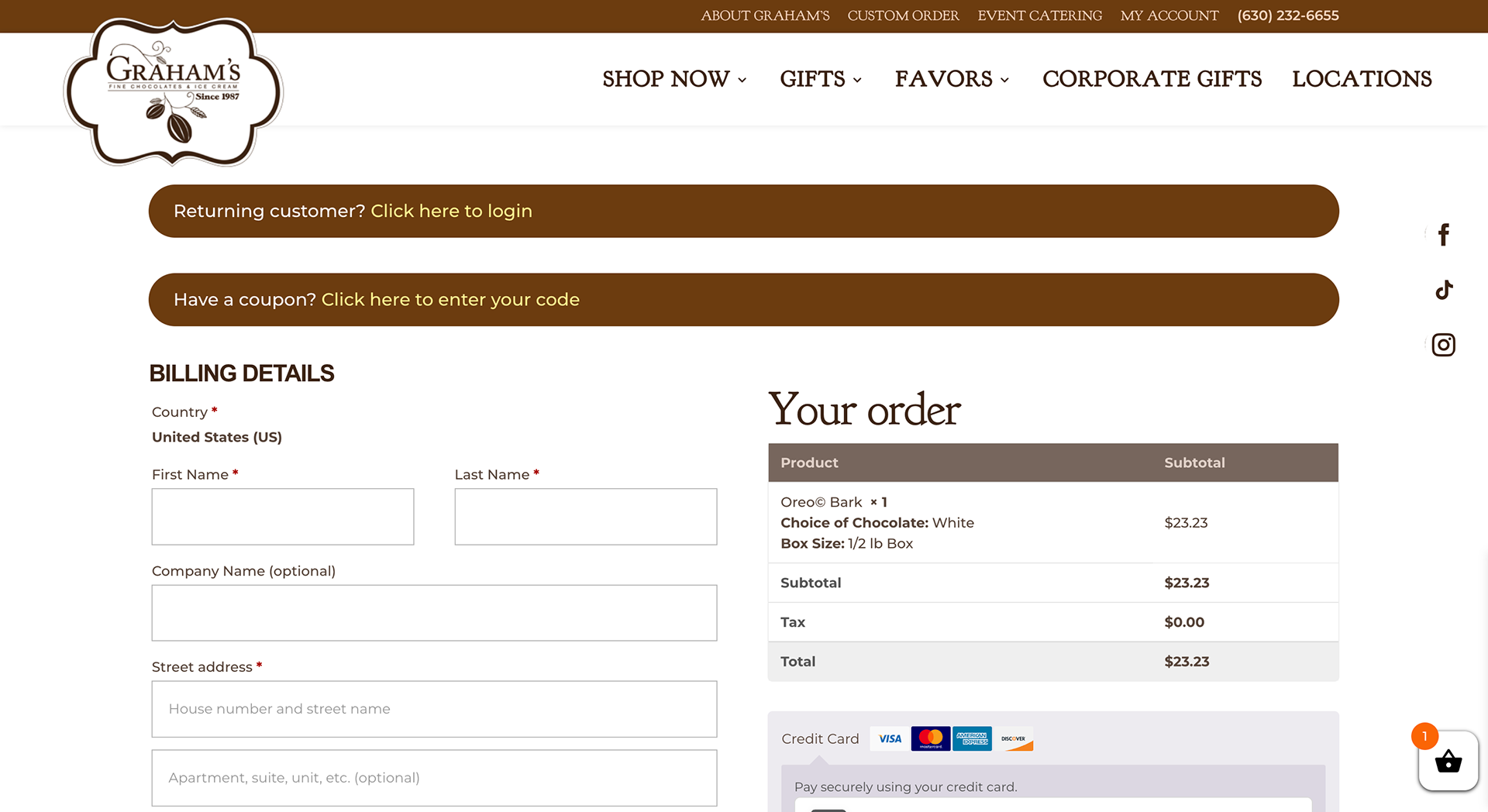Open My Account in top bar
Image resolution: width=1488 pixels, height=812 pixels.
click(x=1169, y=15)
